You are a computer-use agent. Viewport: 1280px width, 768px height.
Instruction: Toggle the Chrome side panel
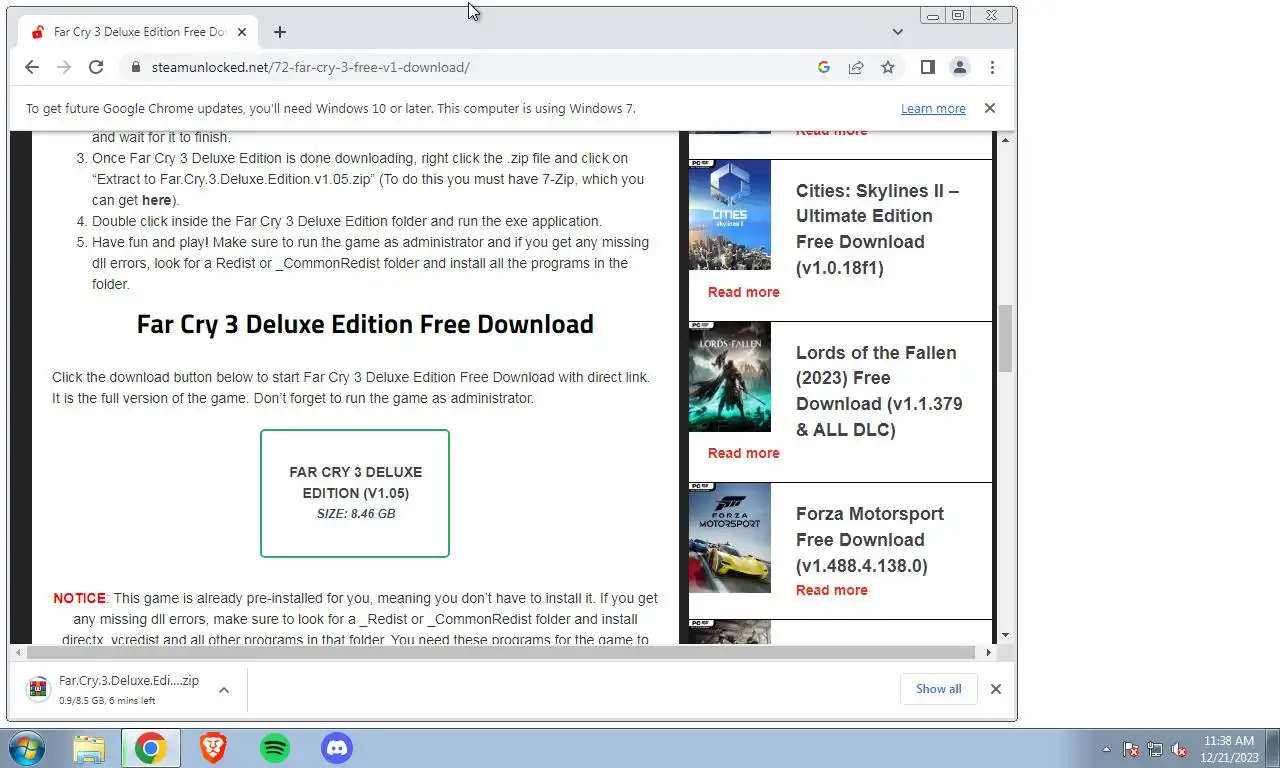point(928,67)
